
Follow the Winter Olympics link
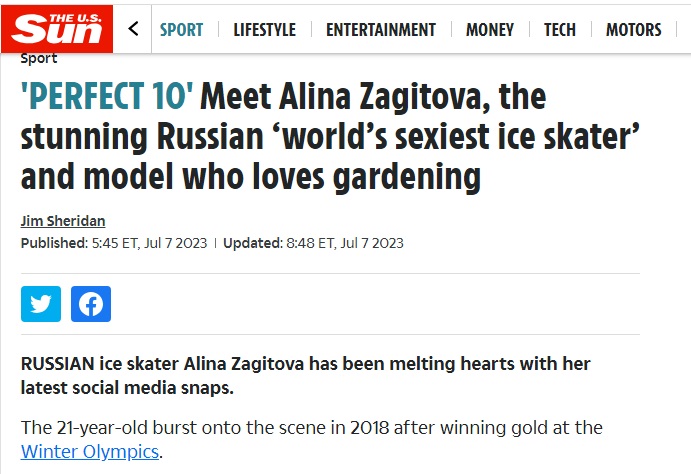pyautogui.click(x=90, y=452)
